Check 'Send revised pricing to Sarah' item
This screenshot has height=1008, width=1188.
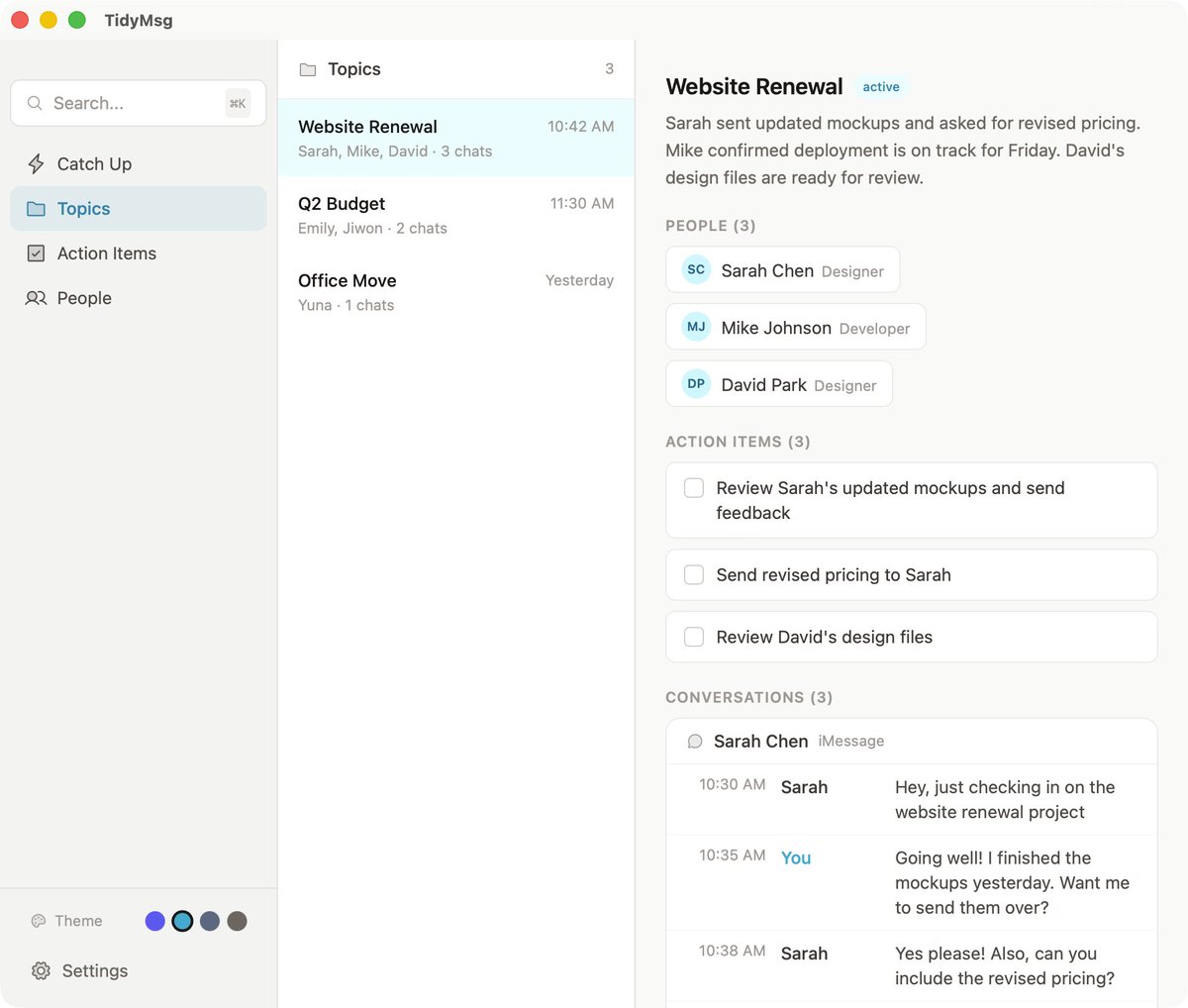pos(694,575)
